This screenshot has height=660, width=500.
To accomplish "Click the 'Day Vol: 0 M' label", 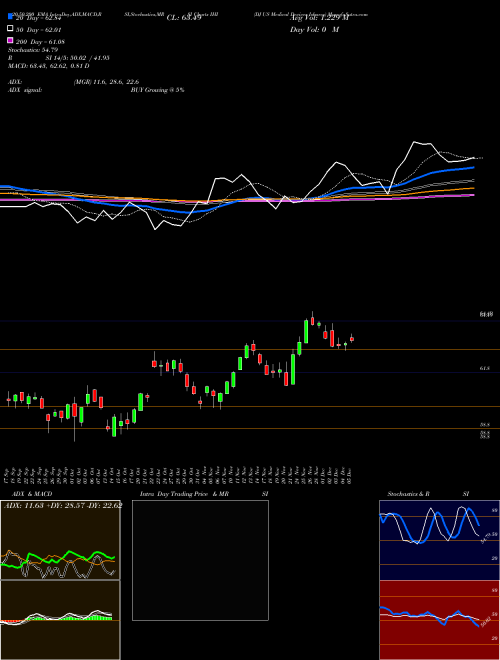I will click(x=314, y=29).
